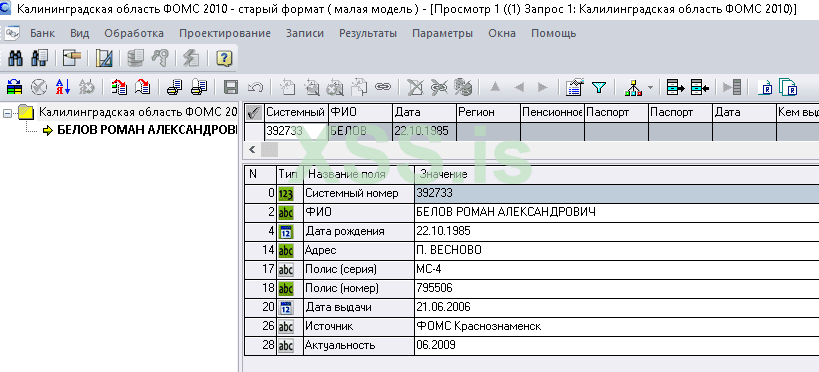Select БЕЛОВ РОМАН АЛЕКСАНДРОВИЧ tree entry

click(x=147, y=130)
